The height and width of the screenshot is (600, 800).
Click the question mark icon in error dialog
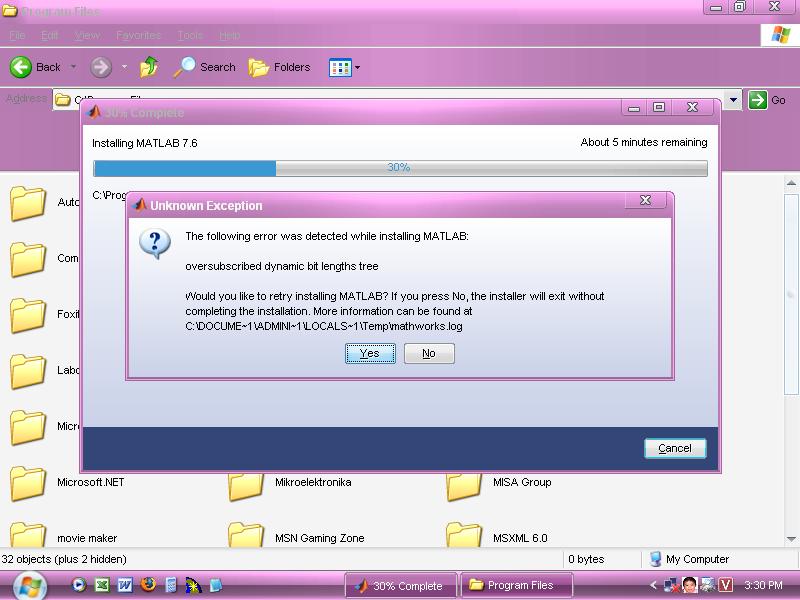[155, 243]
